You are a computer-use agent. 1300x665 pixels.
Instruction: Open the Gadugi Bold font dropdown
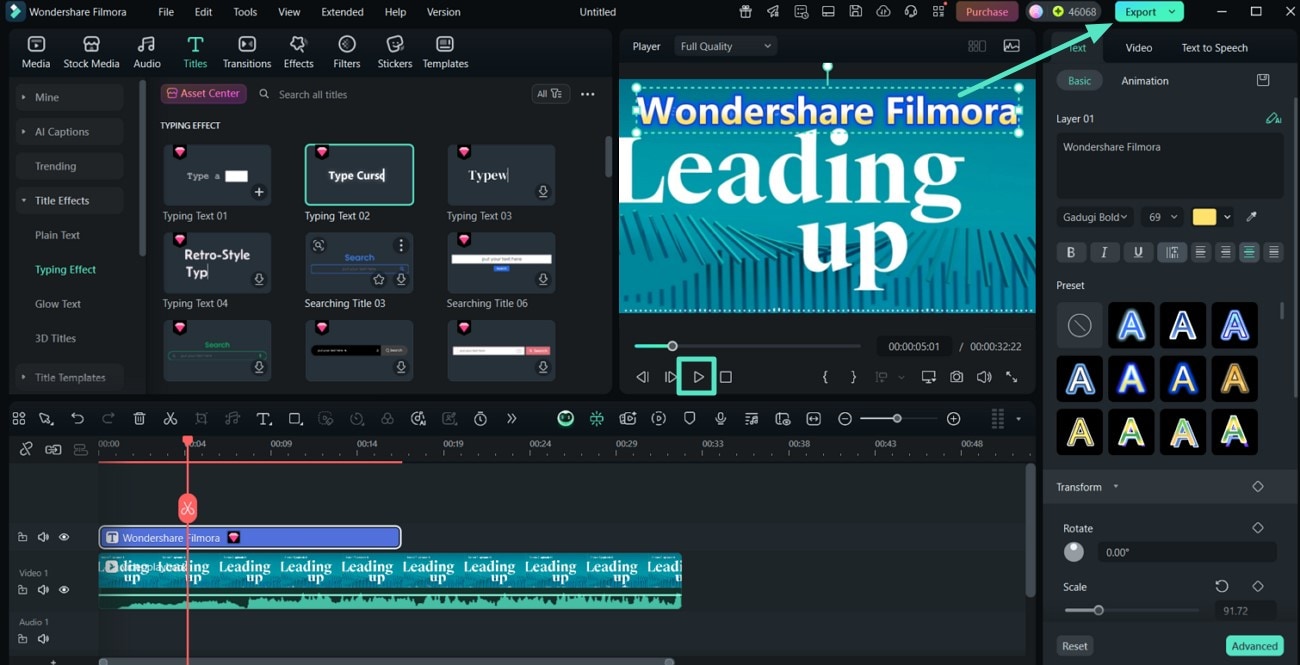(x=1095, y=217)
